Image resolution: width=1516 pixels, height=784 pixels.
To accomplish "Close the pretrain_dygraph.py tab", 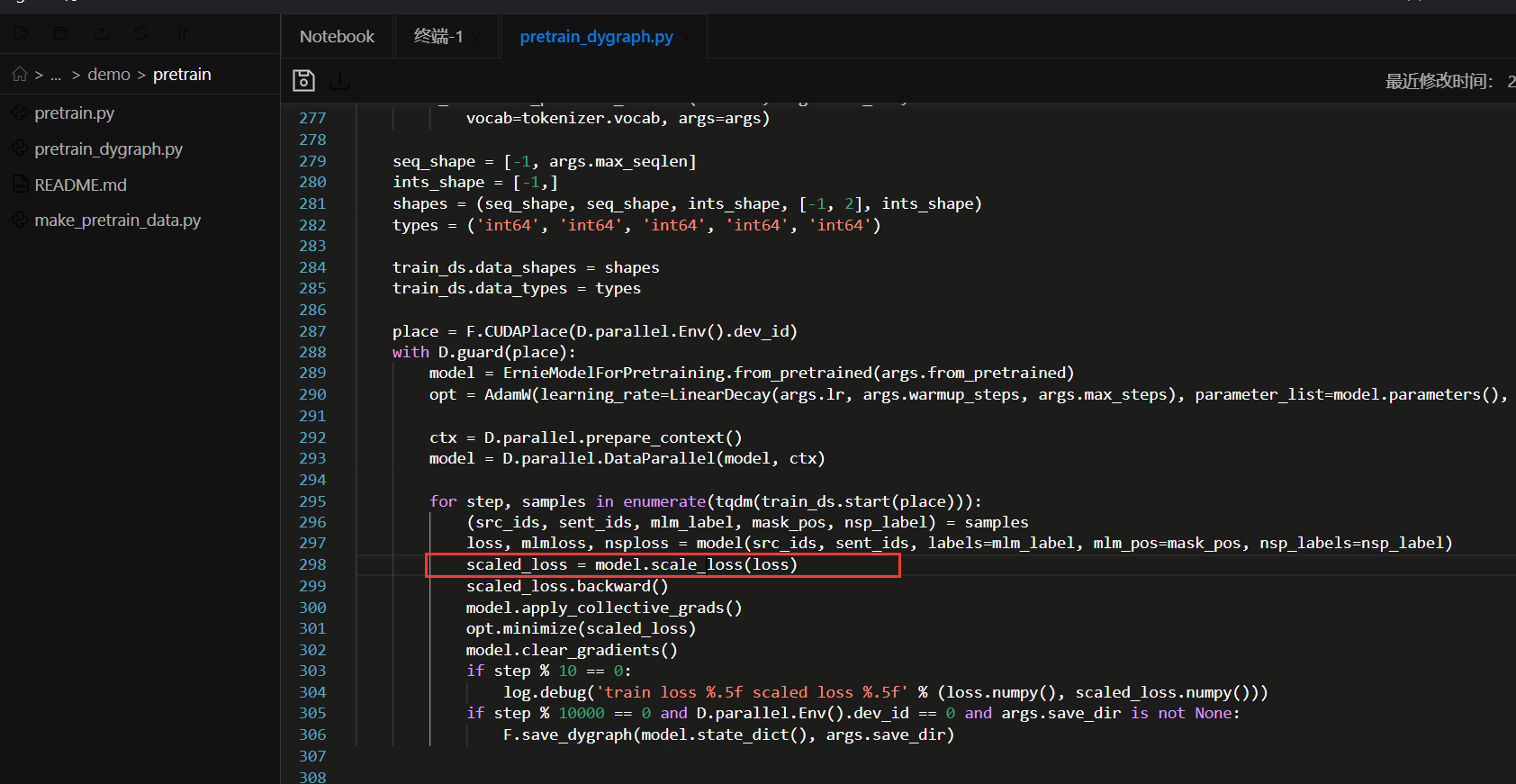I will coord(687,37).
